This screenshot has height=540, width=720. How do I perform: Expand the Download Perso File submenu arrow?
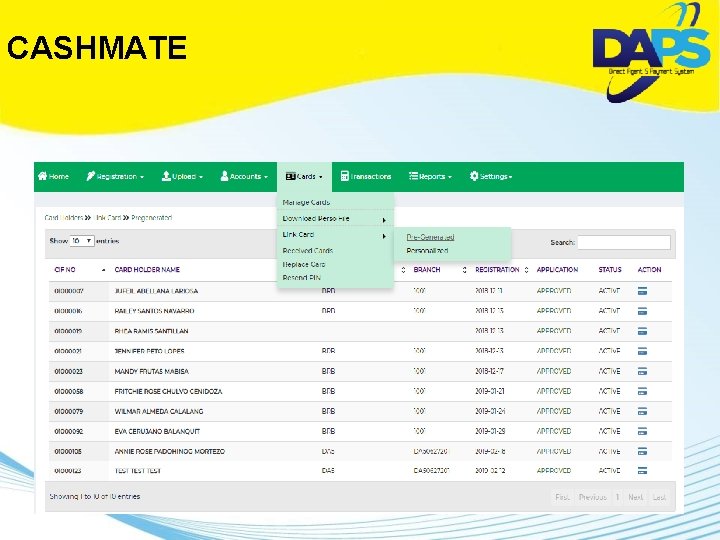[384, 220]
